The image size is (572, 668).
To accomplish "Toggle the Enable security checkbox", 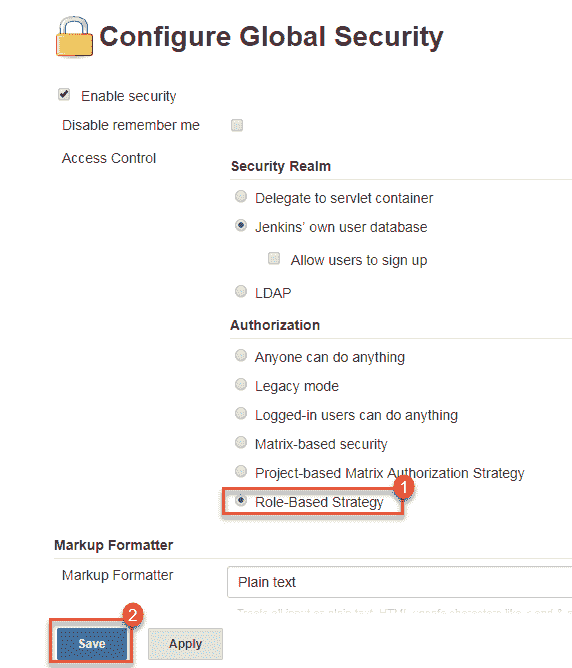I will point(64,94).
